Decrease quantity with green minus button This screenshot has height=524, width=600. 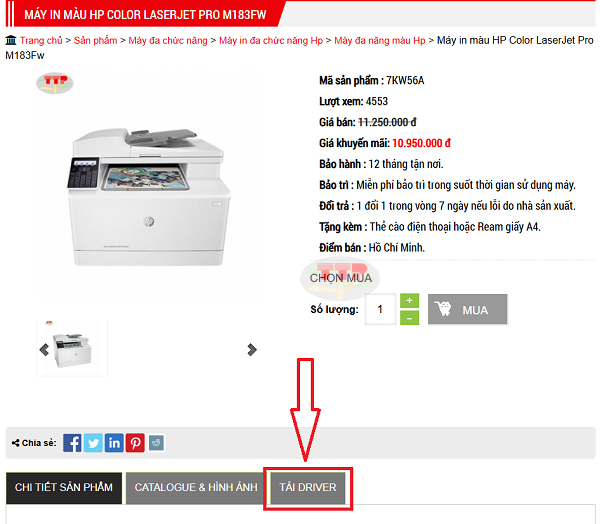click(x=409, y=318)
